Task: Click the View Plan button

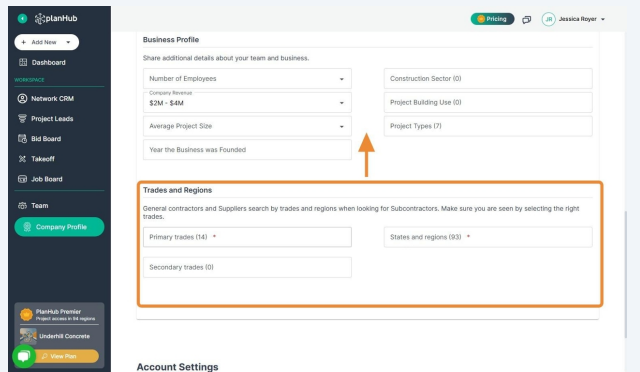Action: click(65, 356)
